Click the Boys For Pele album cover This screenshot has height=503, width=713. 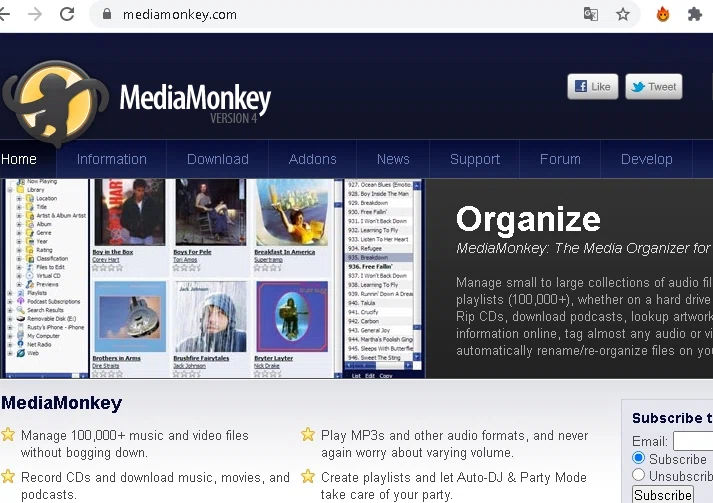pos(210,212)
